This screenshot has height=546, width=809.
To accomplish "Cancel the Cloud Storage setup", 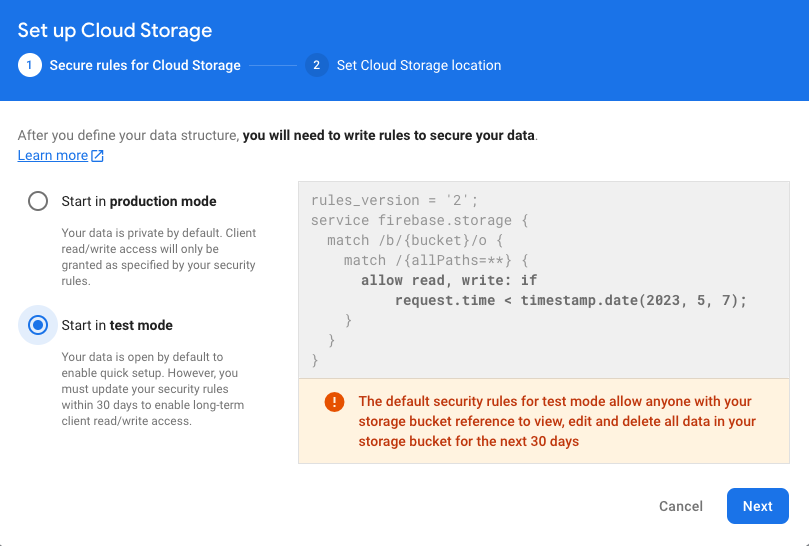I will (x=681, y=506).
